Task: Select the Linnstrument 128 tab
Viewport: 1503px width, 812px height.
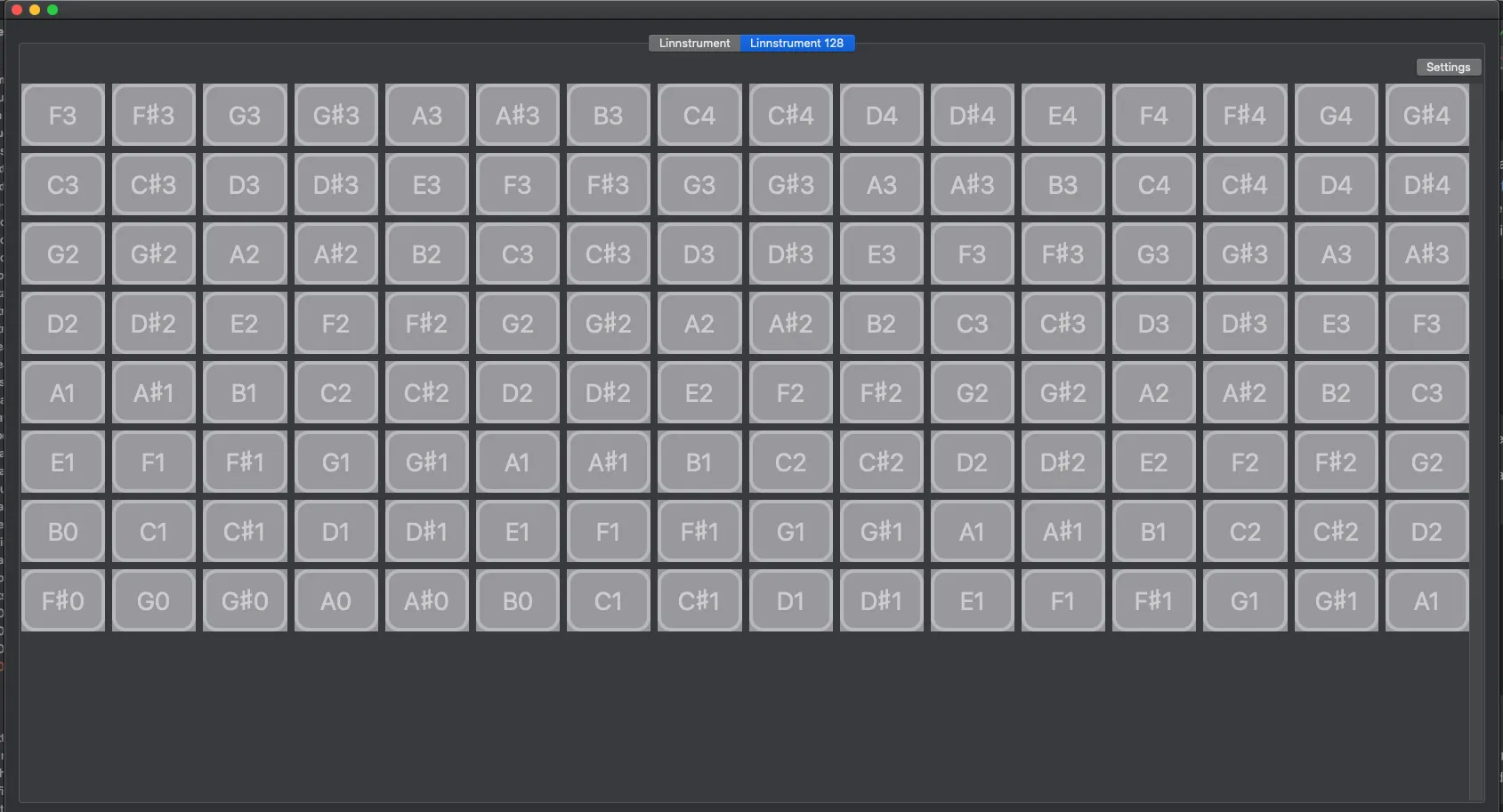Action: 796,43
